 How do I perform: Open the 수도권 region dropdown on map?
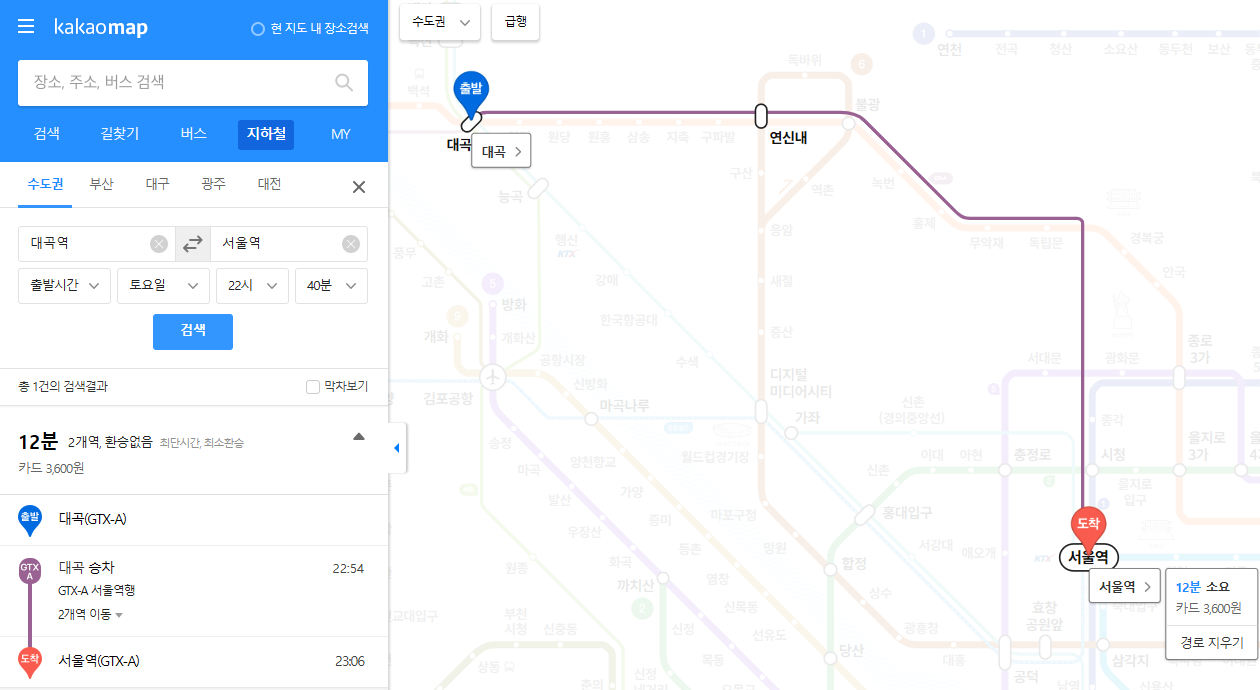pyautogui.click(x=440, y=21)
